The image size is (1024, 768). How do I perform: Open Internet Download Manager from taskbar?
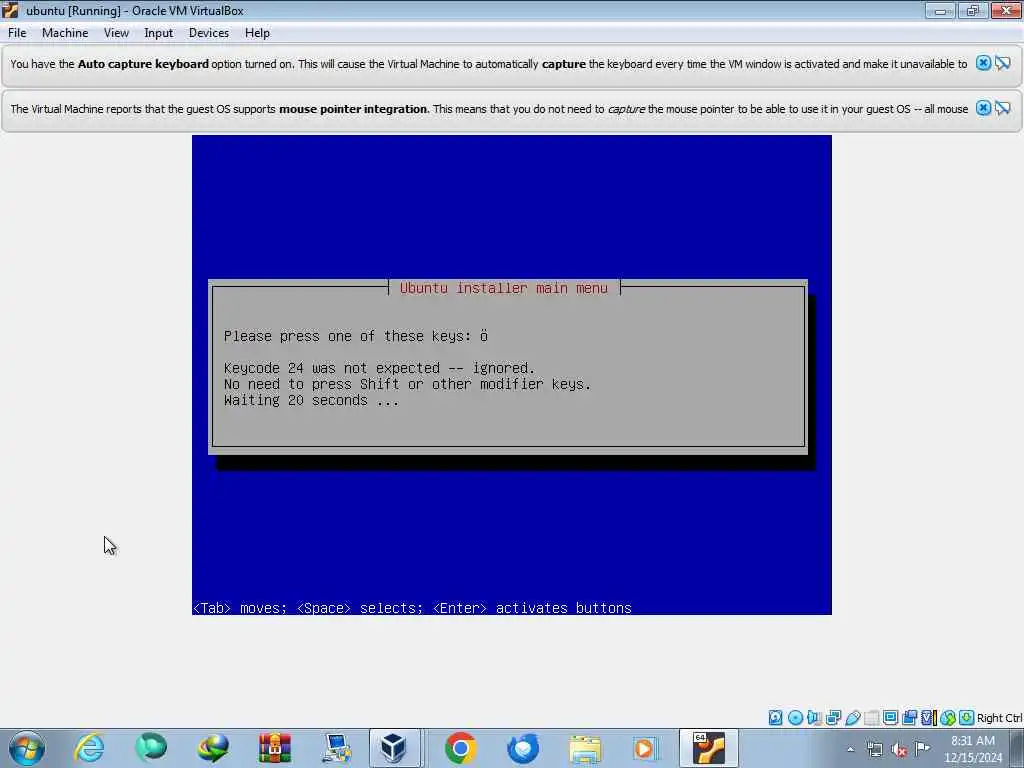point(213,748)
